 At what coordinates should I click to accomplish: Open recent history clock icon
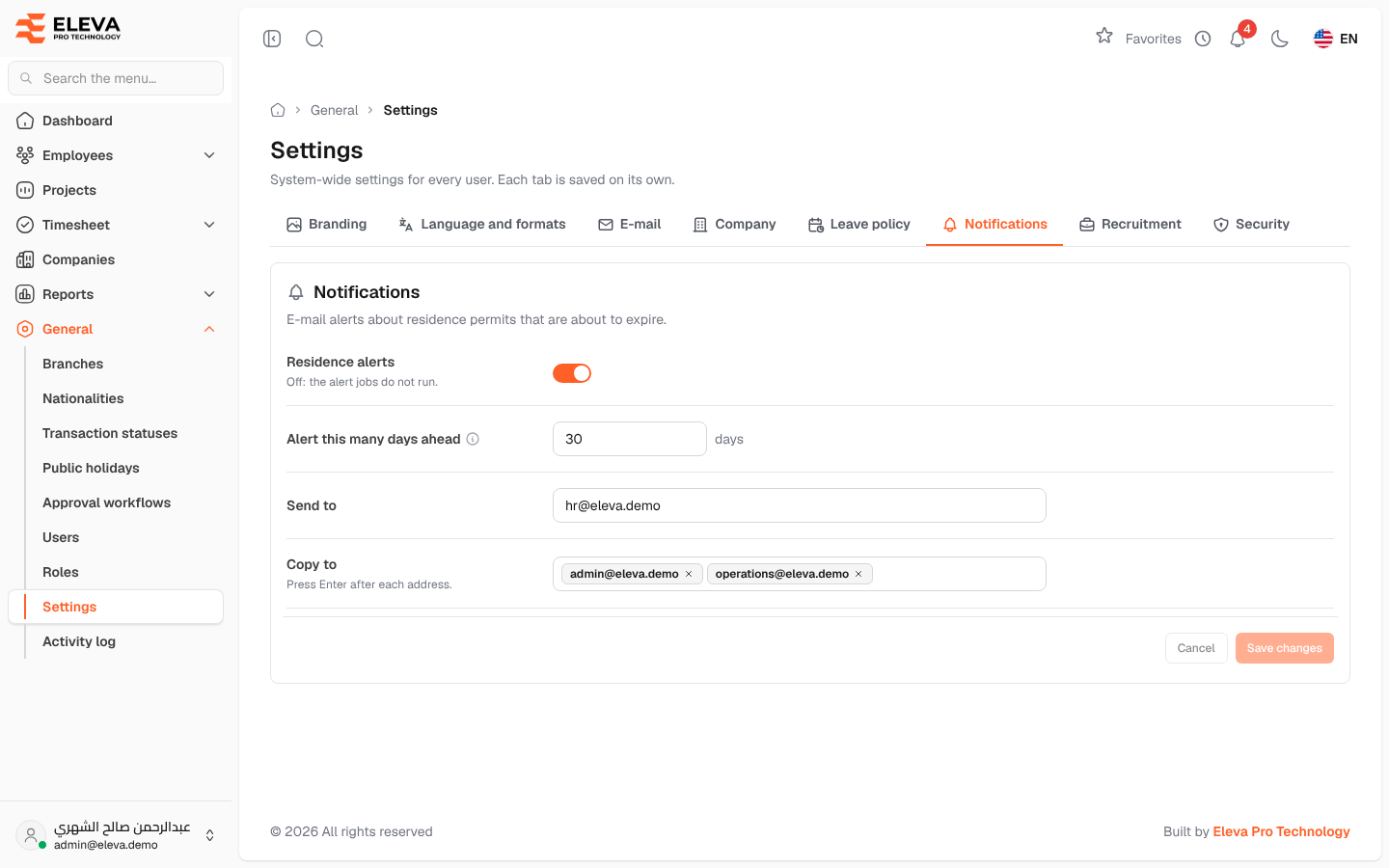pos(1203,39)
